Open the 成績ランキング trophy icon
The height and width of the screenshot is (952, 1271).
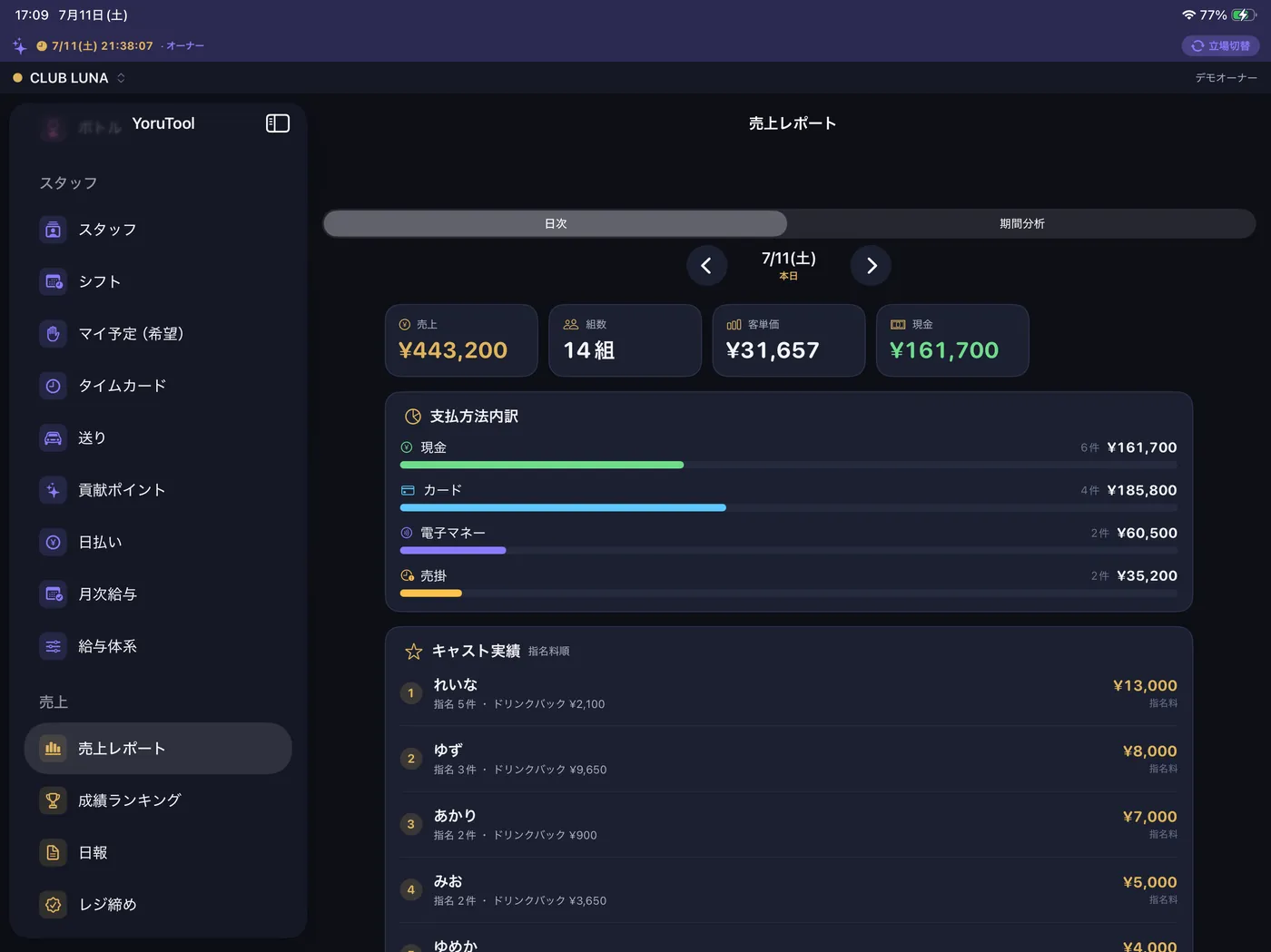coord(54,800)
